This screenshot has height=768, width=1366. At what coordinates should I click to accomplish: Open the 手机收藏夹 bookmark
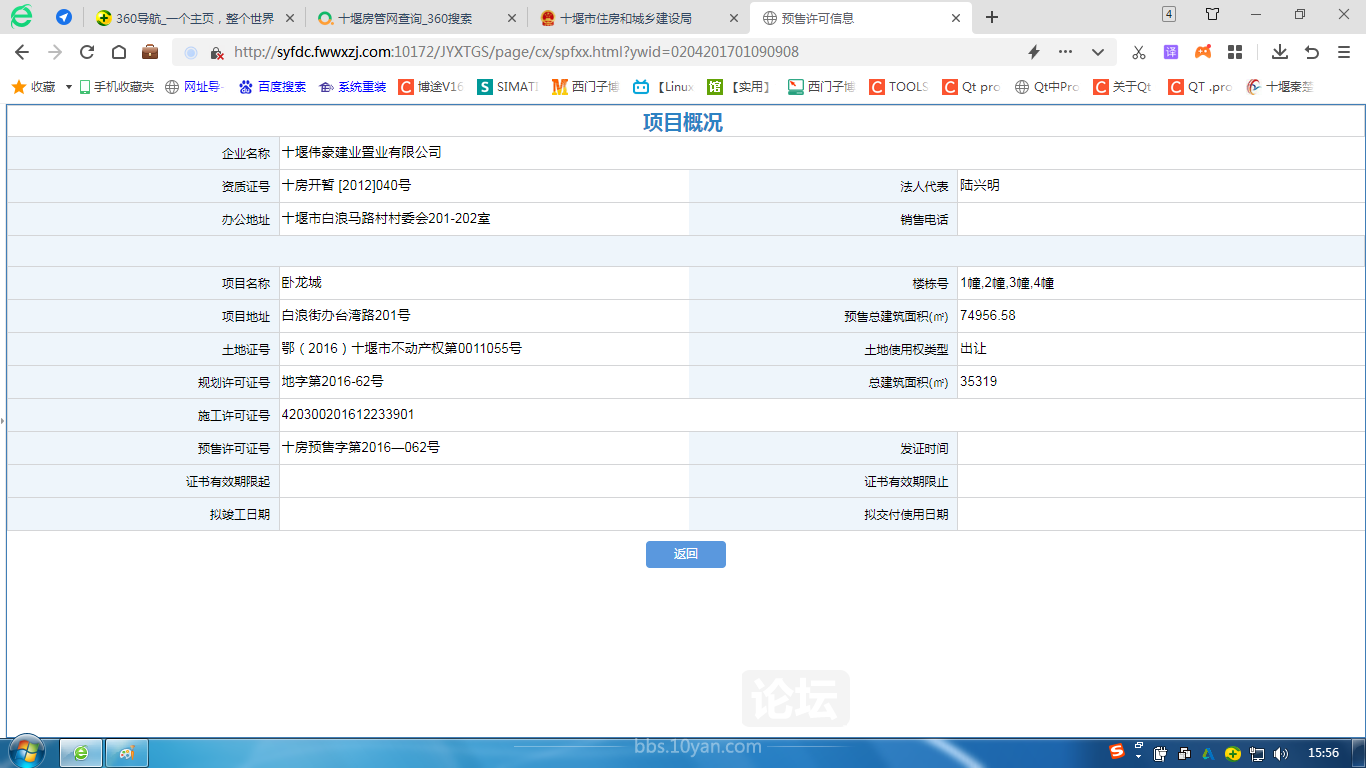[116, 87]
